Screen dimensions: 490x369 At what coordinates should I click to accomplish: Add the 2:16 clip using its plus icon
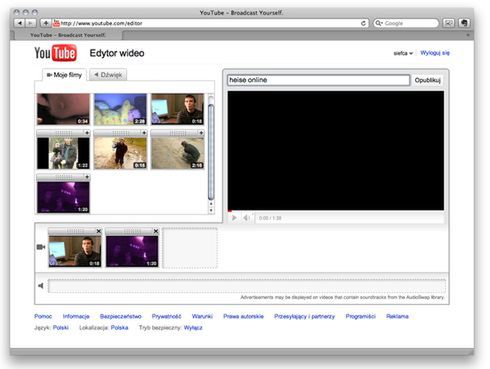[201, 133]
